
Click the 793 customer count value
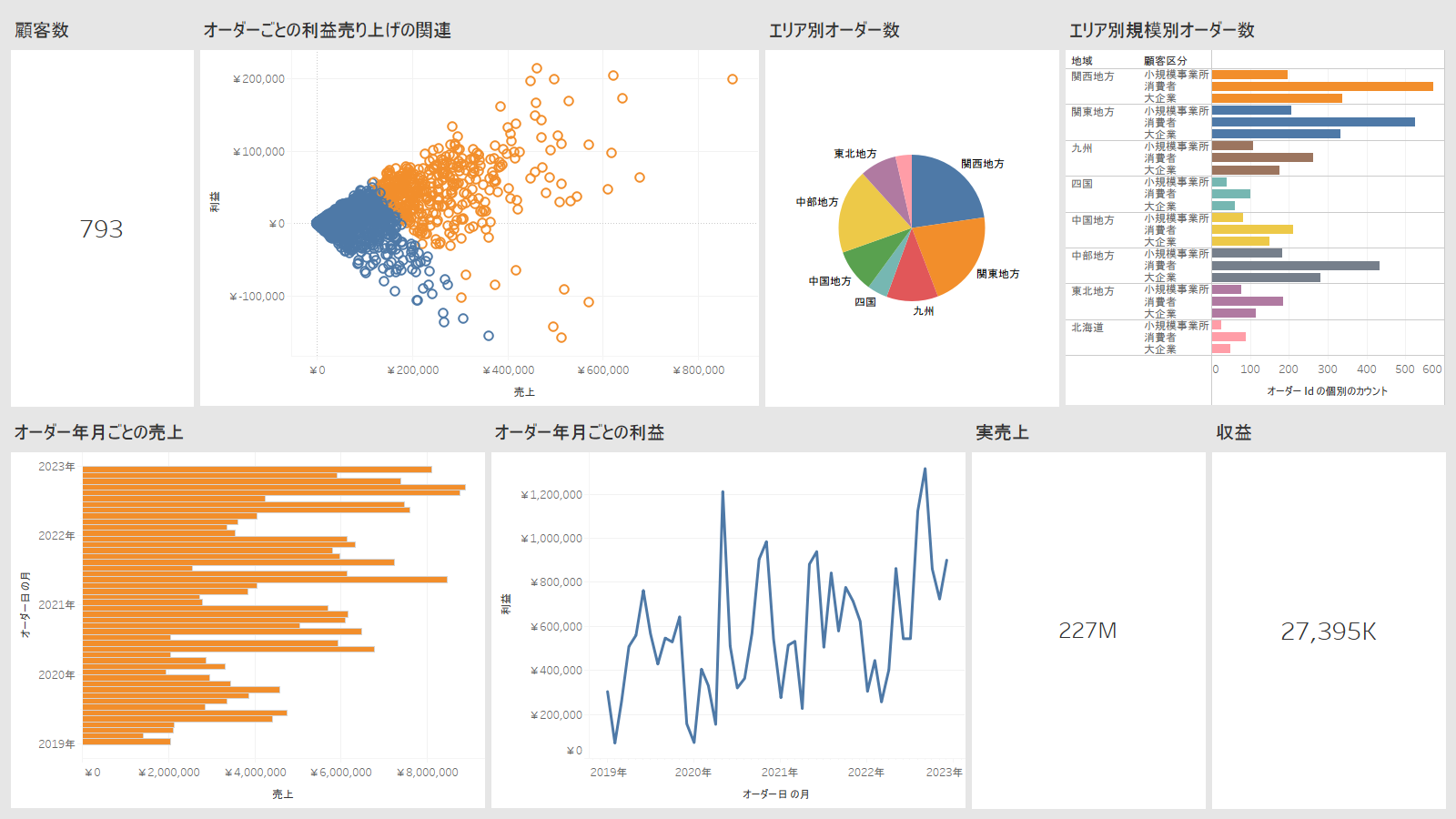[x=101, y=229]
